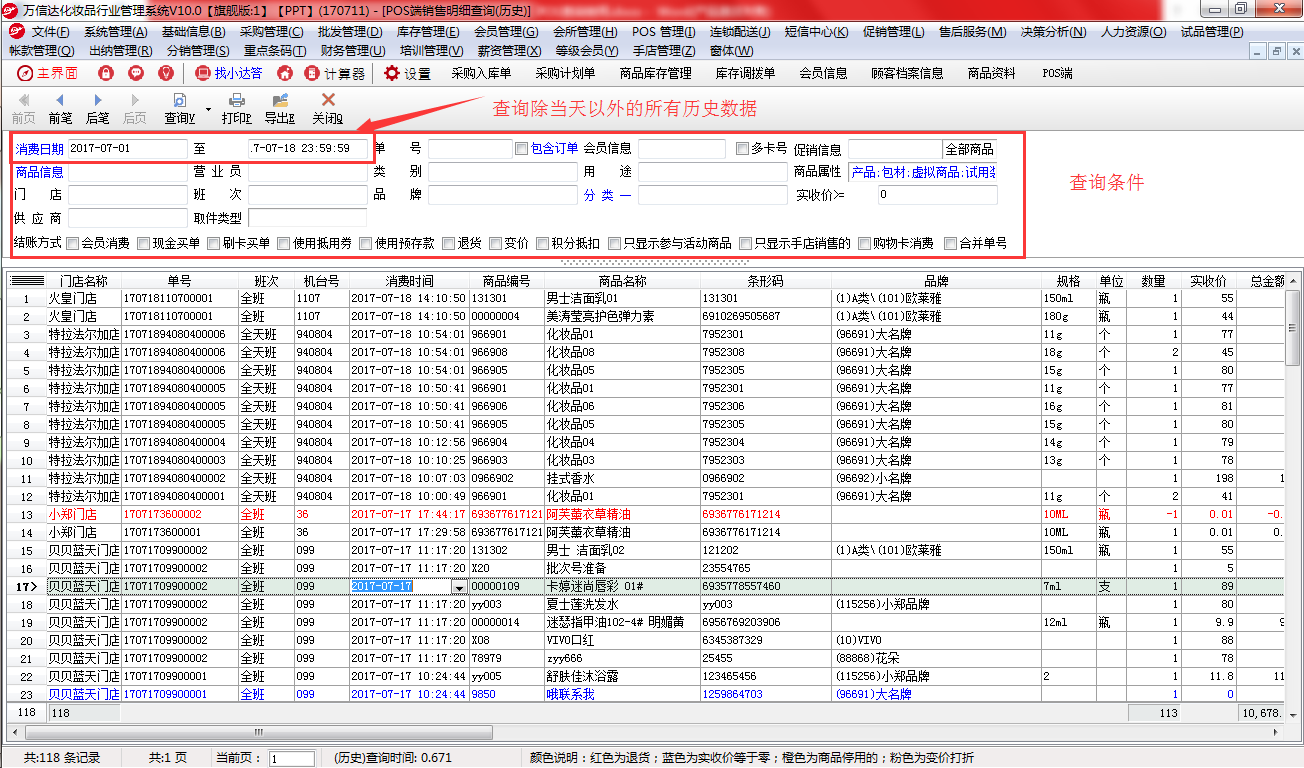Open the 全部商品 dropdown
The image size is (1304, 768).
tap(969, 149)
